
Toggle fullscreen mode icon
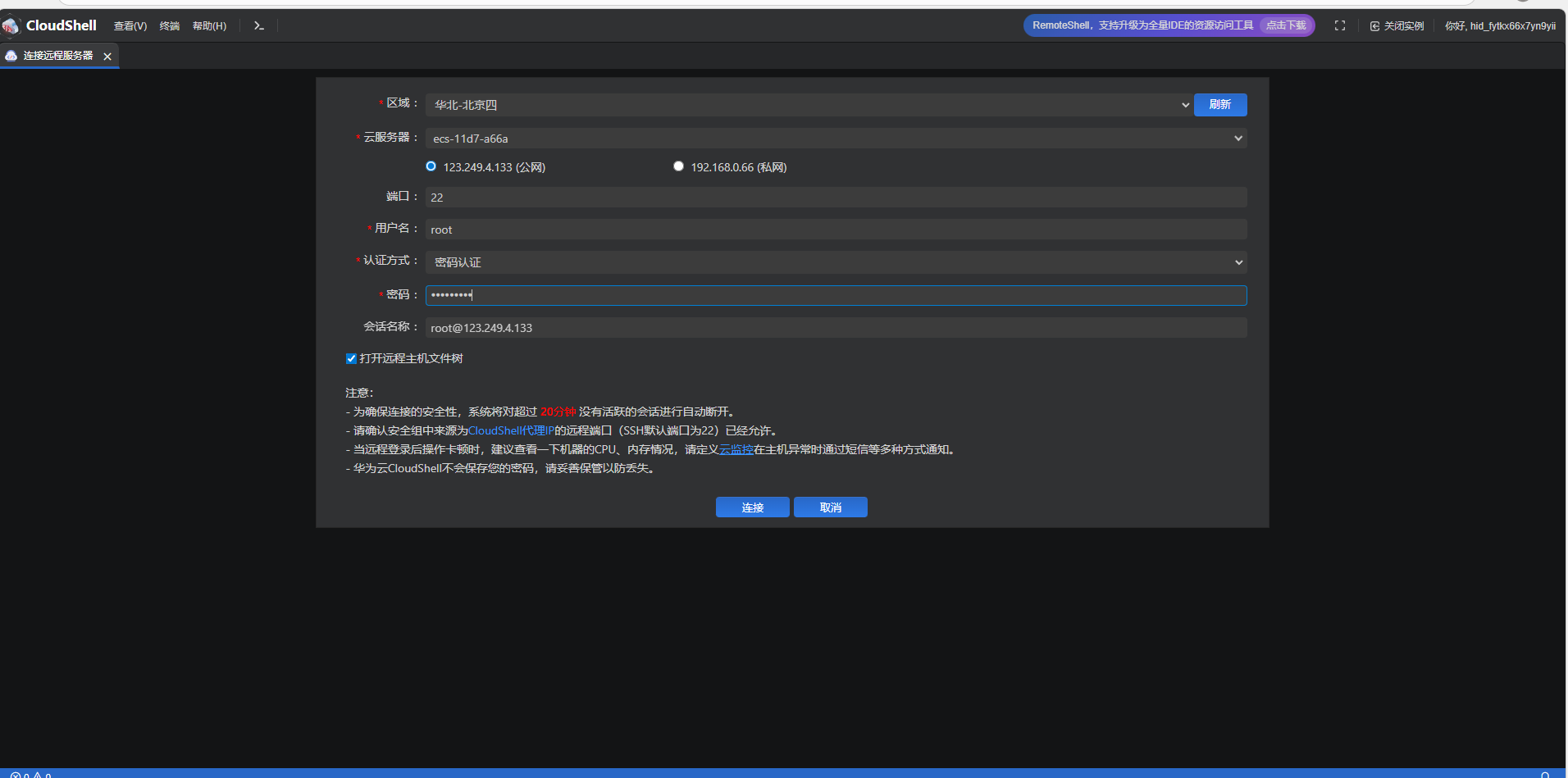1340,26
